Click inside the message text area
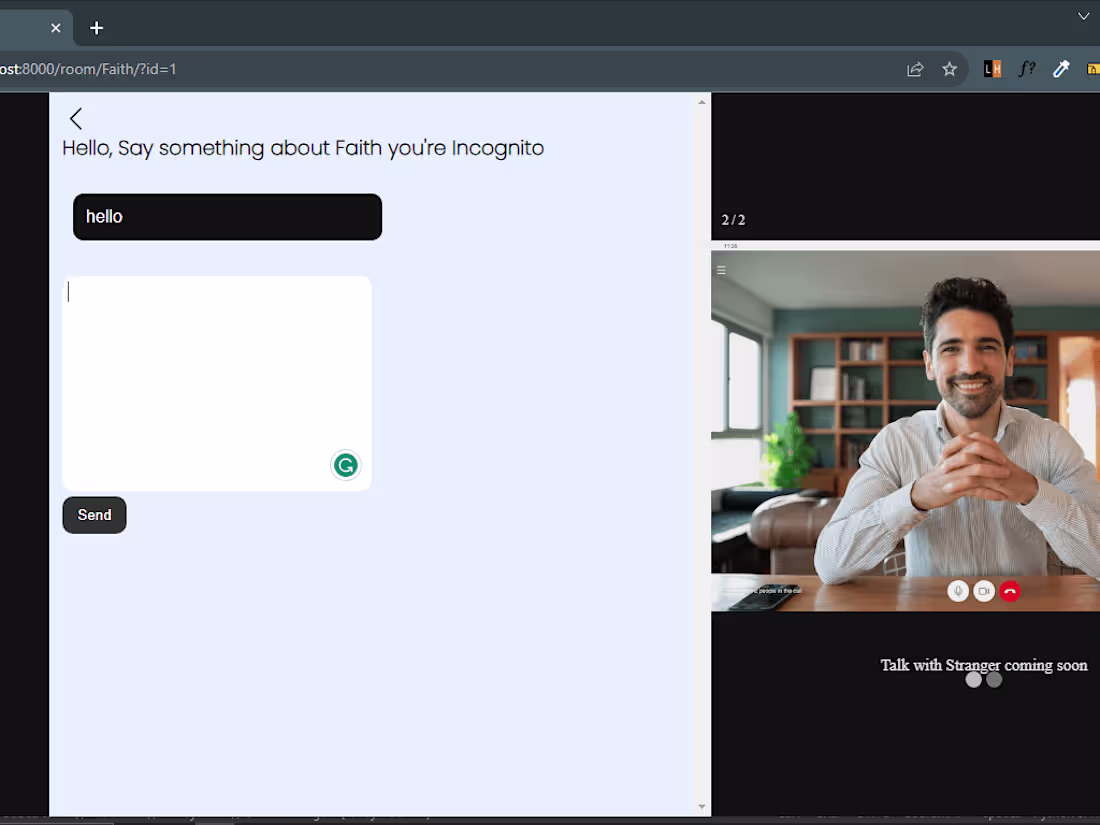This screenshot has height=825, width=1100. pos(217,383)
